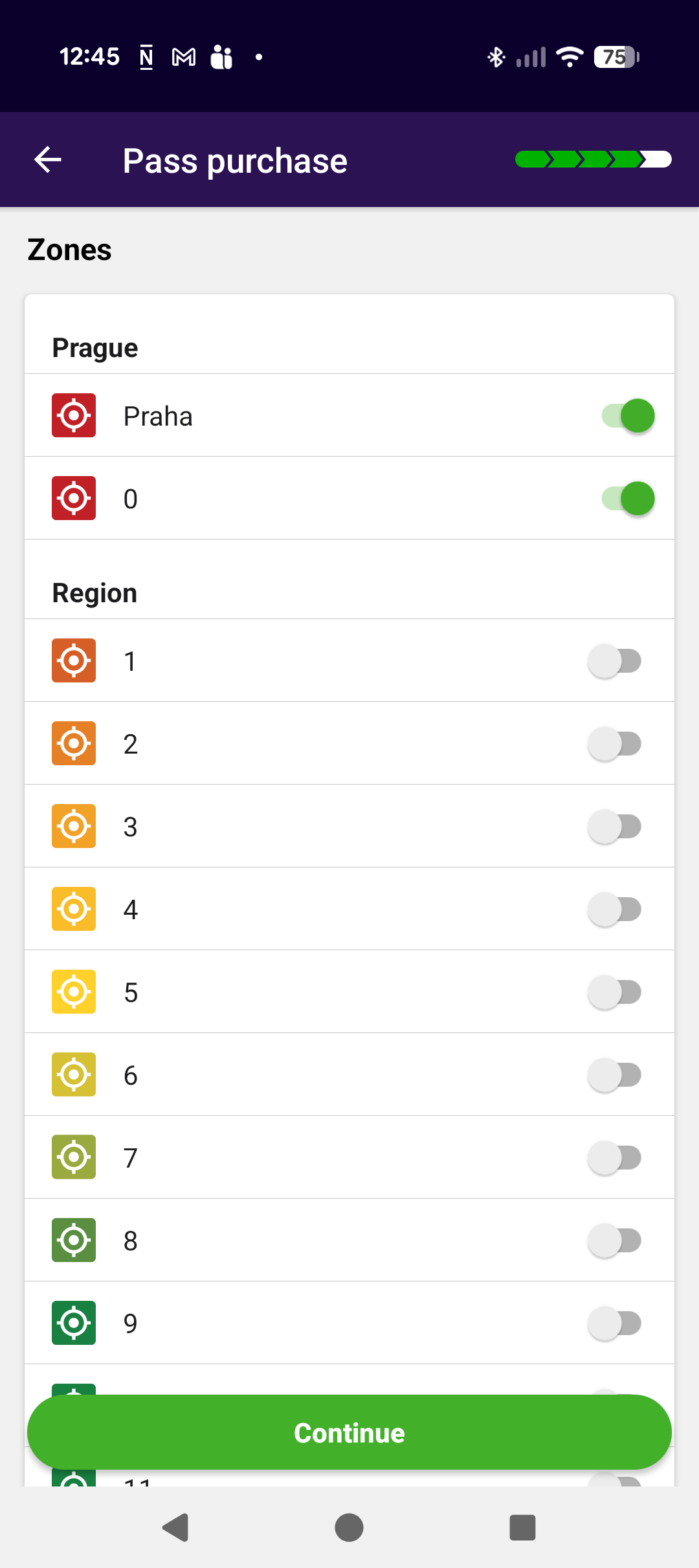Switch on zone 4

click(615, 909)
